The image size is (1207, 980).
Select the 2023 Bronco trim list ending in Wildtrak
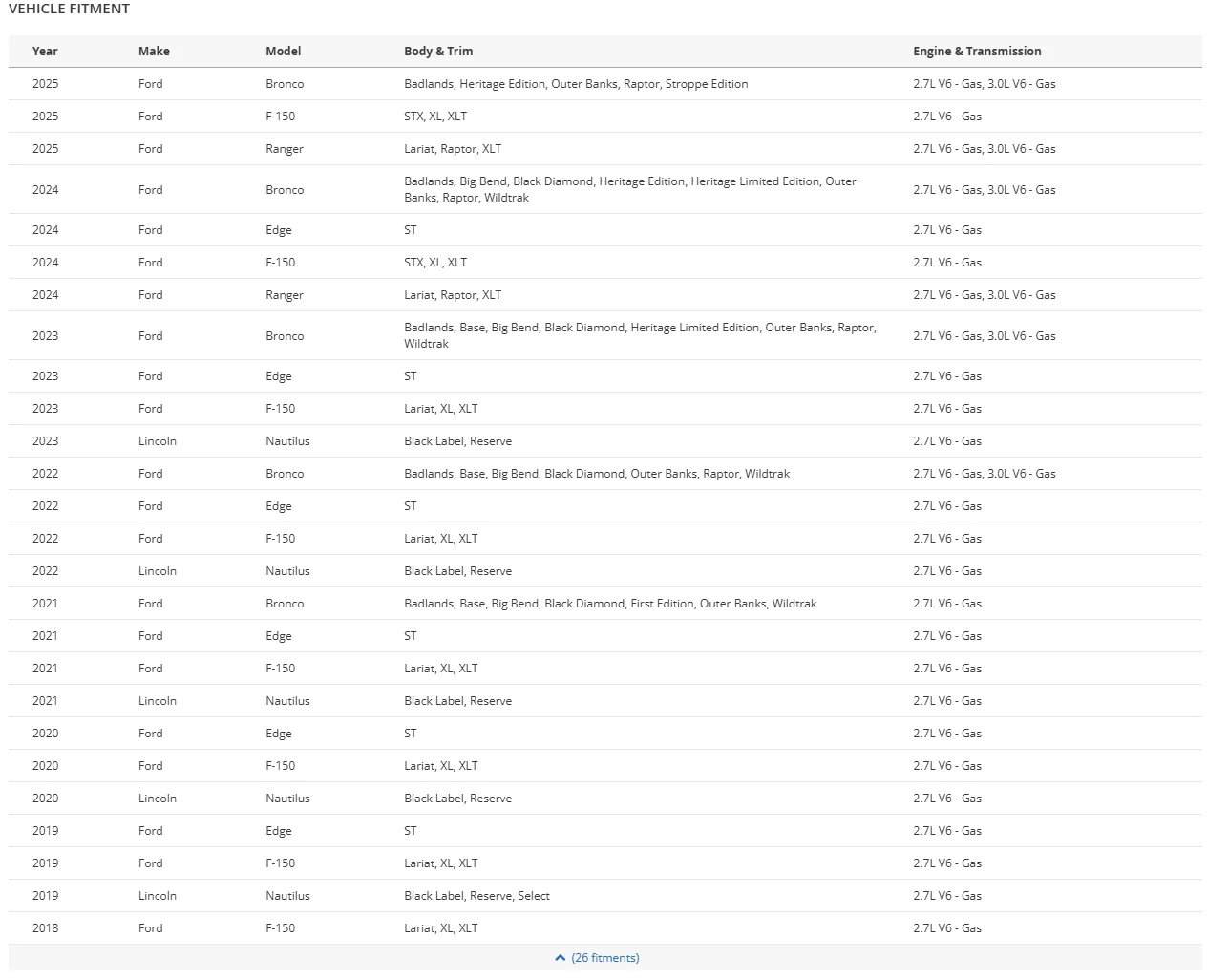pos(641,335)
